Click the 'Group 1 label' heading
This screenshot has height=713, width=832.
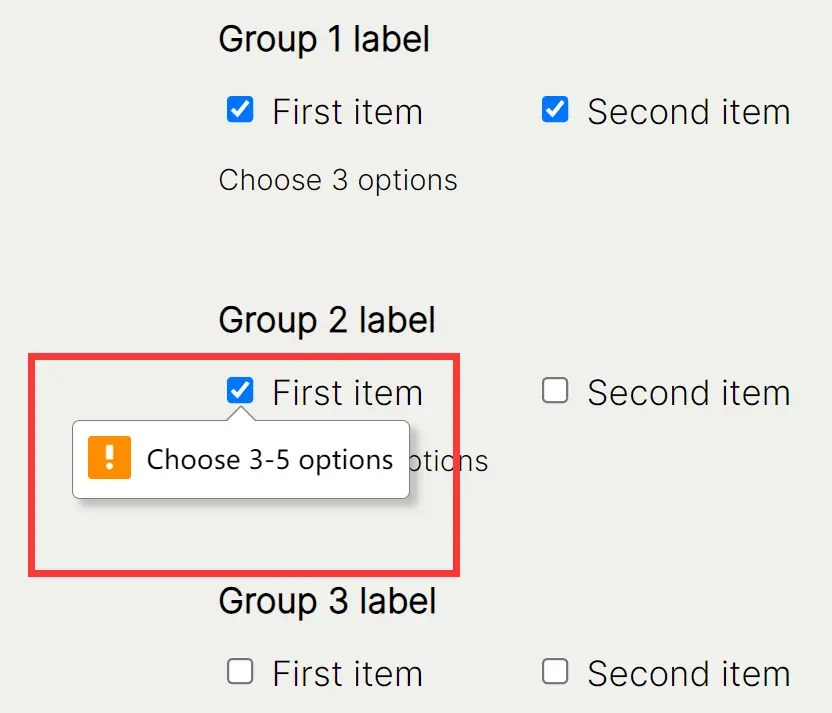[x=324, y=40]
